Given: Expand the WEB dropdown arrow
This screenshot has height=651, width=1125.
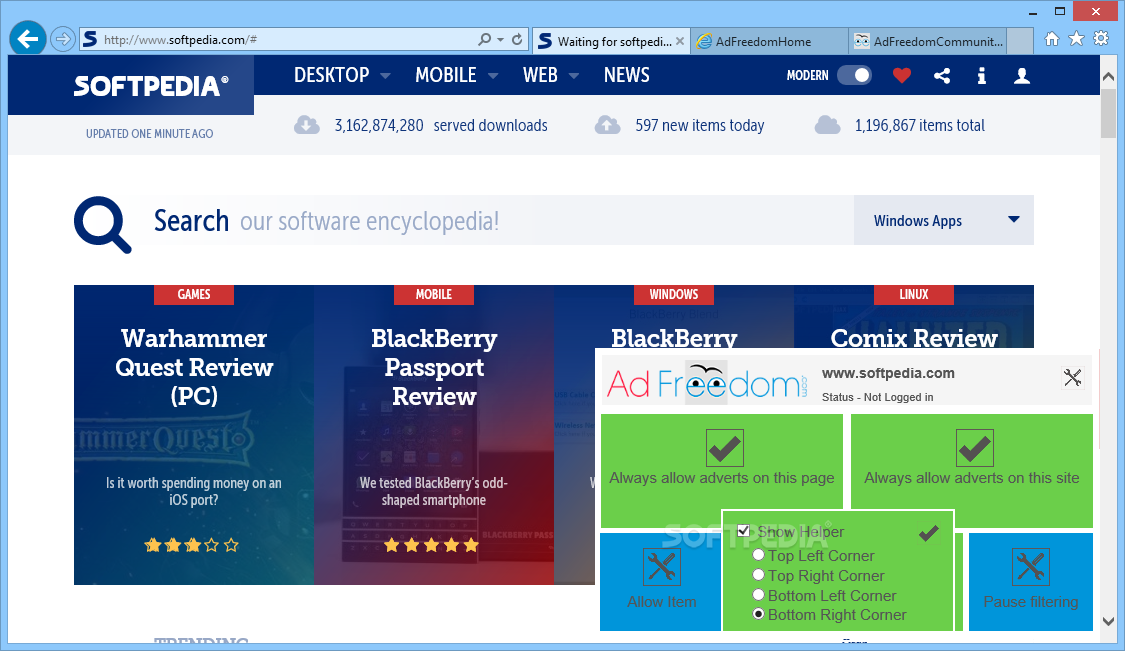Looking at the screenshot, I should (573, 75).
